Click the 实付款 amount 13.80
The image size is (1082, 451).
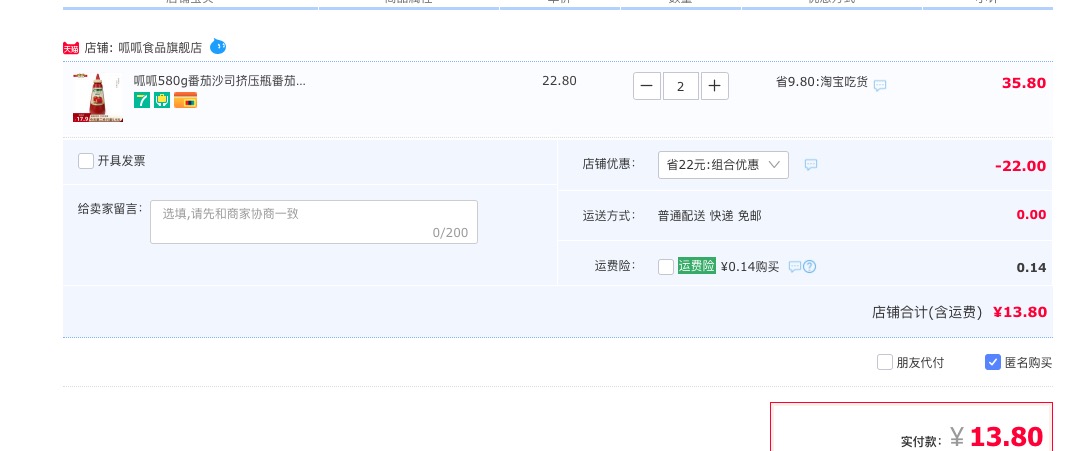[x=1006, y=437]
